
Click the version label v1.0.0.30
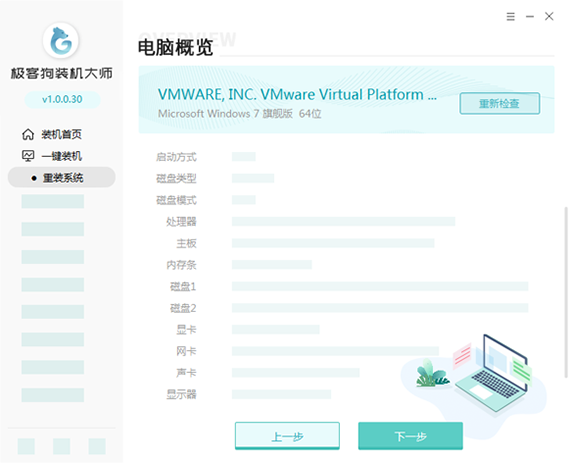click(62, 99)
